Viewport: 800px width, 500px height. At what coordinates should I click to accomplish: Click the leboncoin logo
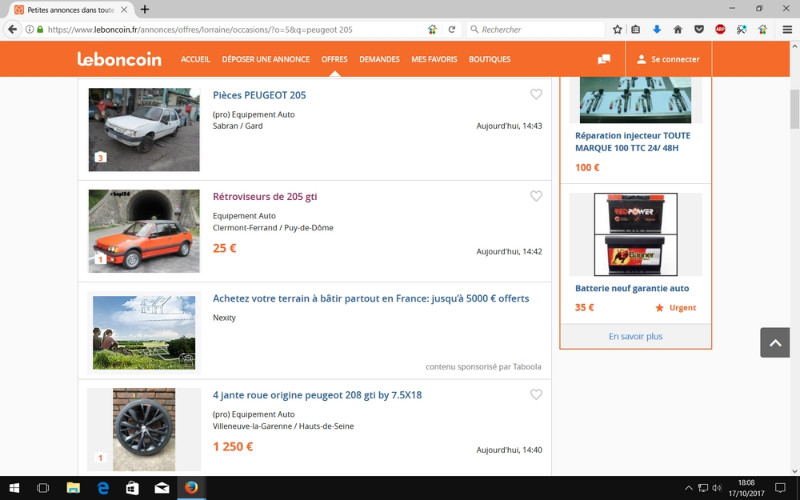pyautogui.click(x=119, y=59)
